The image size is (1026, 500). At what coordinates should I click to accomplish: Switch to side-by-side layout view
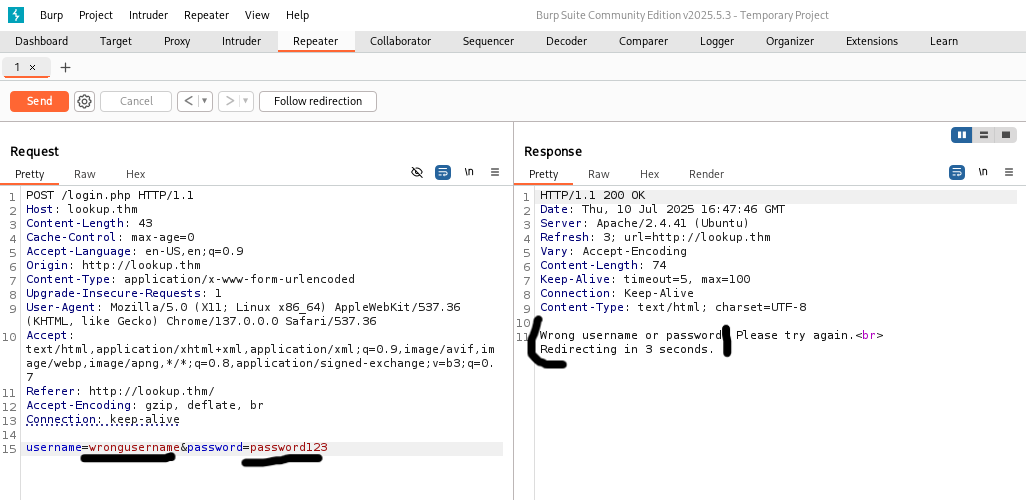962,135
